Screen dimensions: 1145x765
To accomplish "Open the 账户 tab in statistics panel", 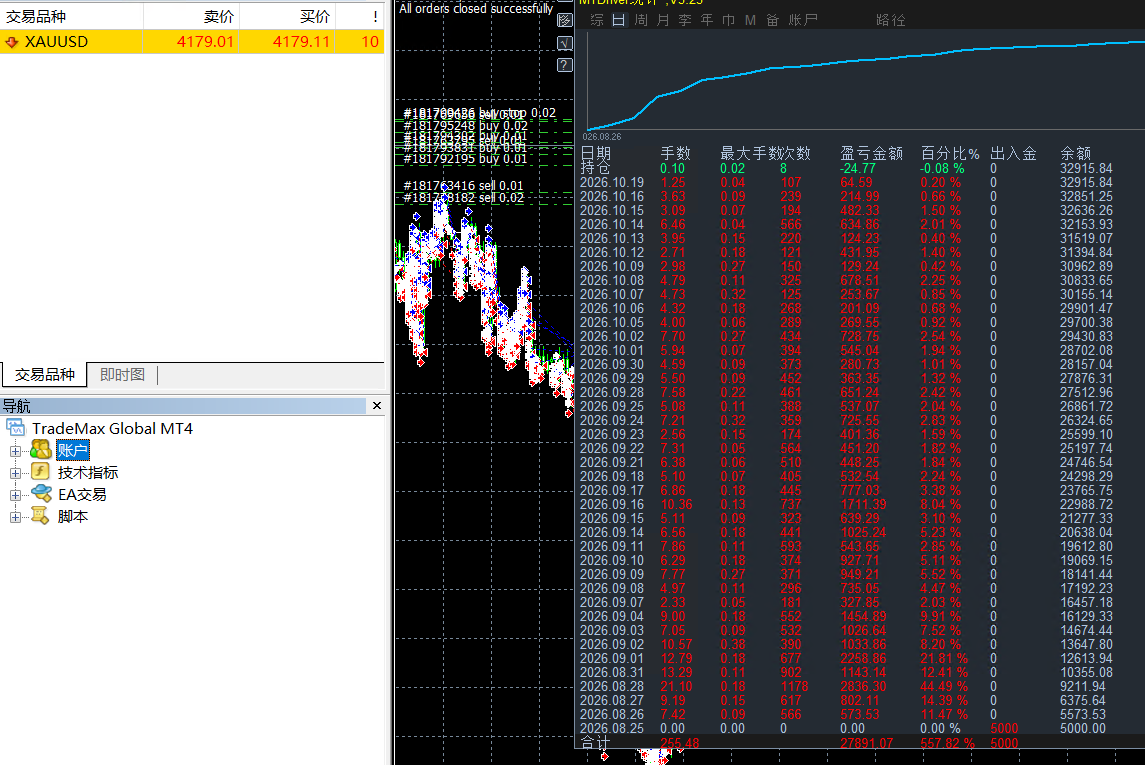I will tap(803, 20).
